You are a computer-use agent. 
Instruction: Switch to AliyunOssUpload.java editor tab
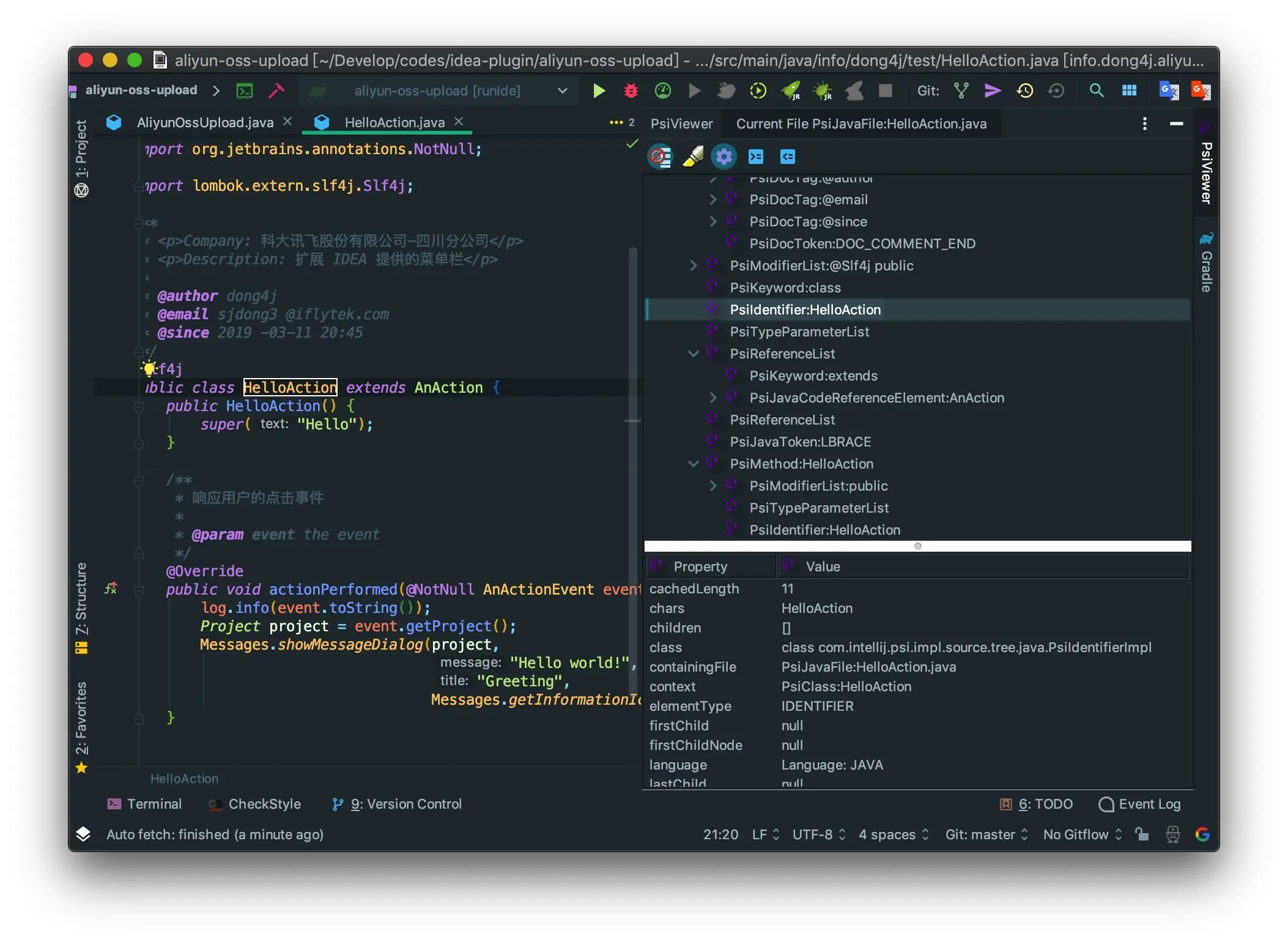(205, 122)
